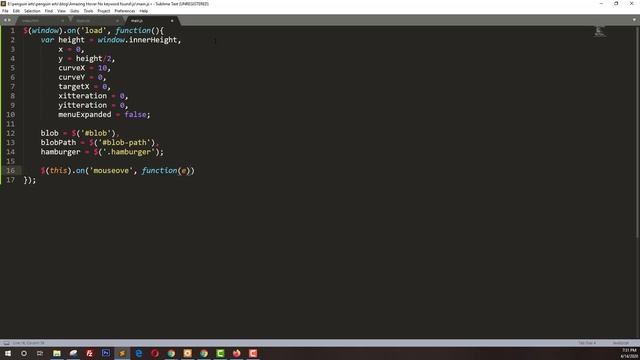Click the vertical scrollbar of the editor
The image size is (640, 360).
coord(638,133)
